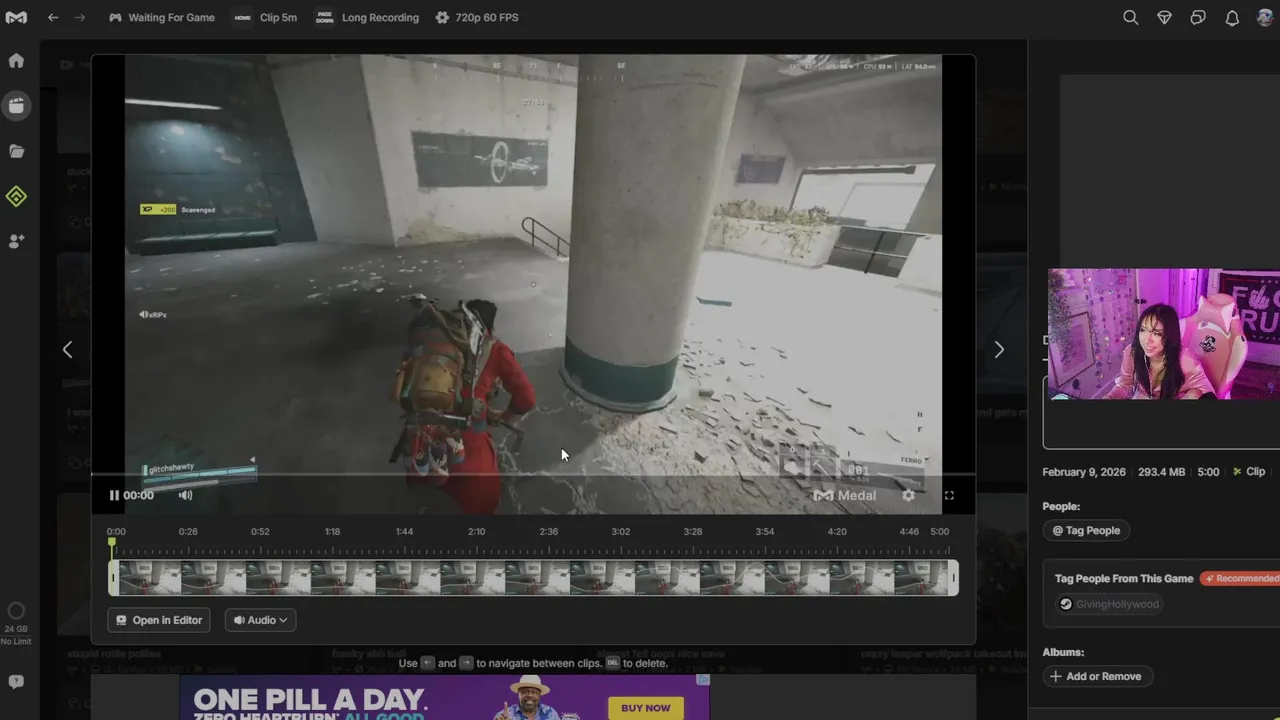Viewport: 1280px width, 720px height.
Task: Open the help chat icon in sidebar
Action: (x=16, y=682)
